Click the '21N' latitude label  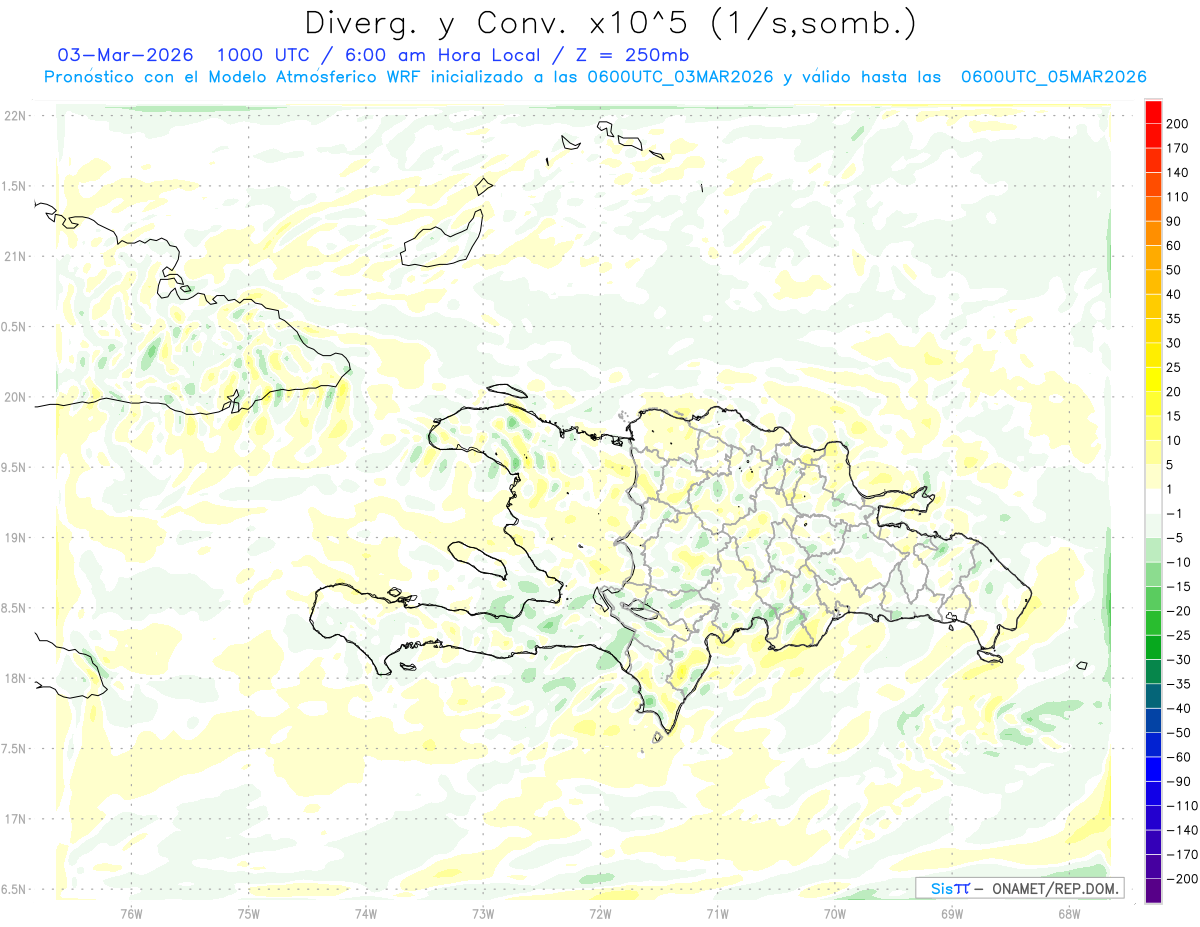click(x=15, y=256)
